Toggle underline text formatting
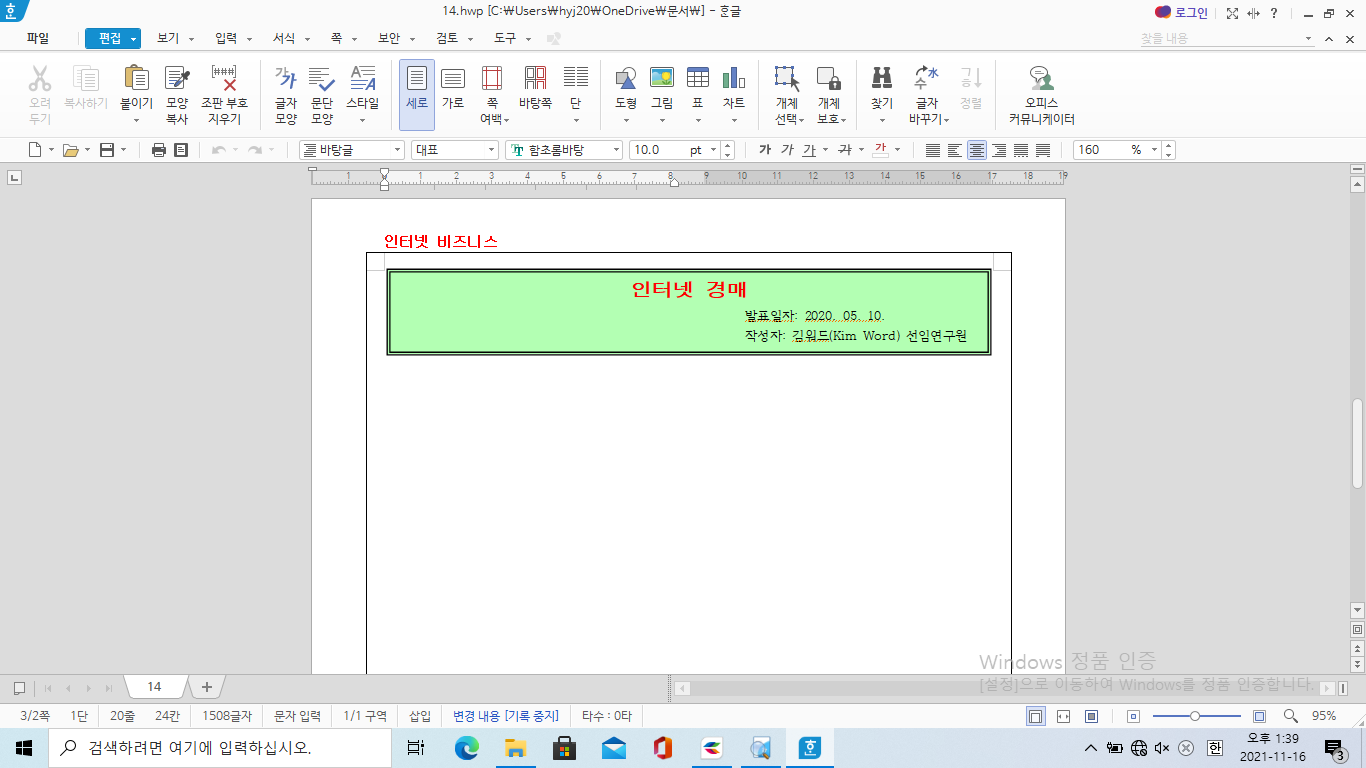 point(809,150)
